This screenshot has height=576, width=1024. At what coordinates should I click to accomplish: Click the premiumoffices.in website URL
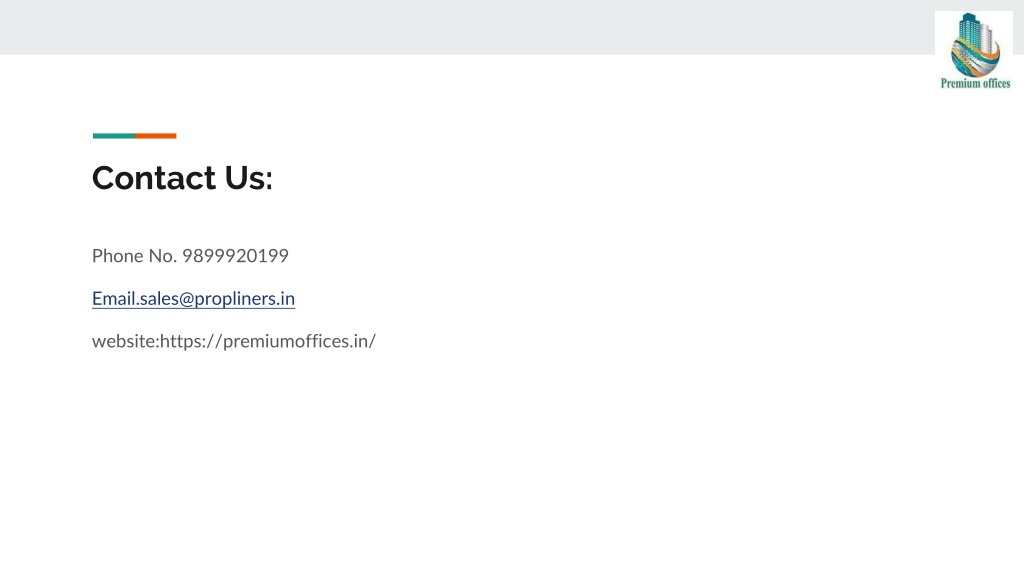click(x=268, y=341)
